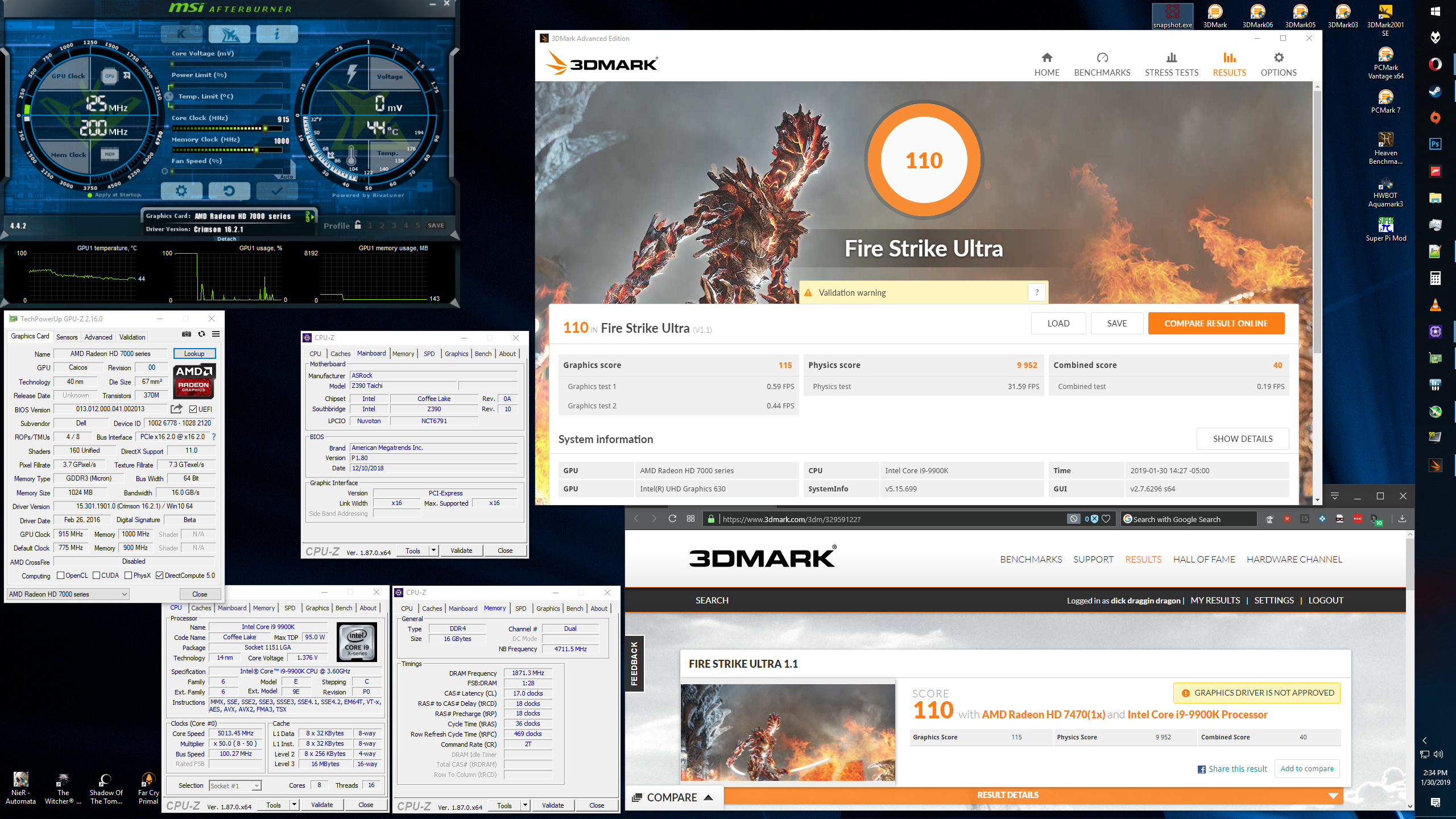This screenshot has height=819, width=1456.
Task: Open 3DMark STRESS TESTS section
Action: click(x=1171, y=64)
